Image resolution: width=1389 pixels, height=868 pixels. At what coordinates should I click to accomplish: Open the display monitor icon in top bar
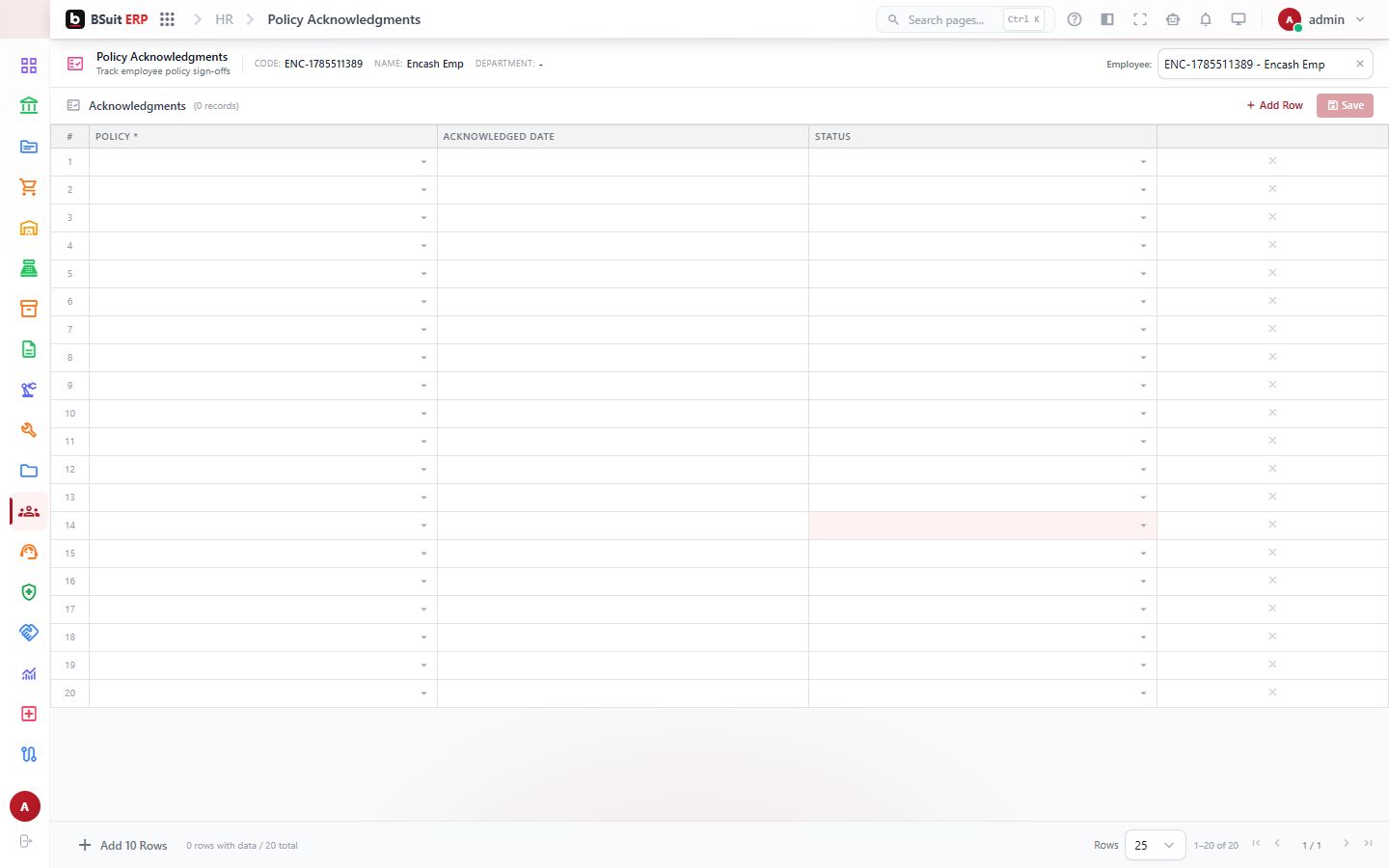click(1239, 19)
